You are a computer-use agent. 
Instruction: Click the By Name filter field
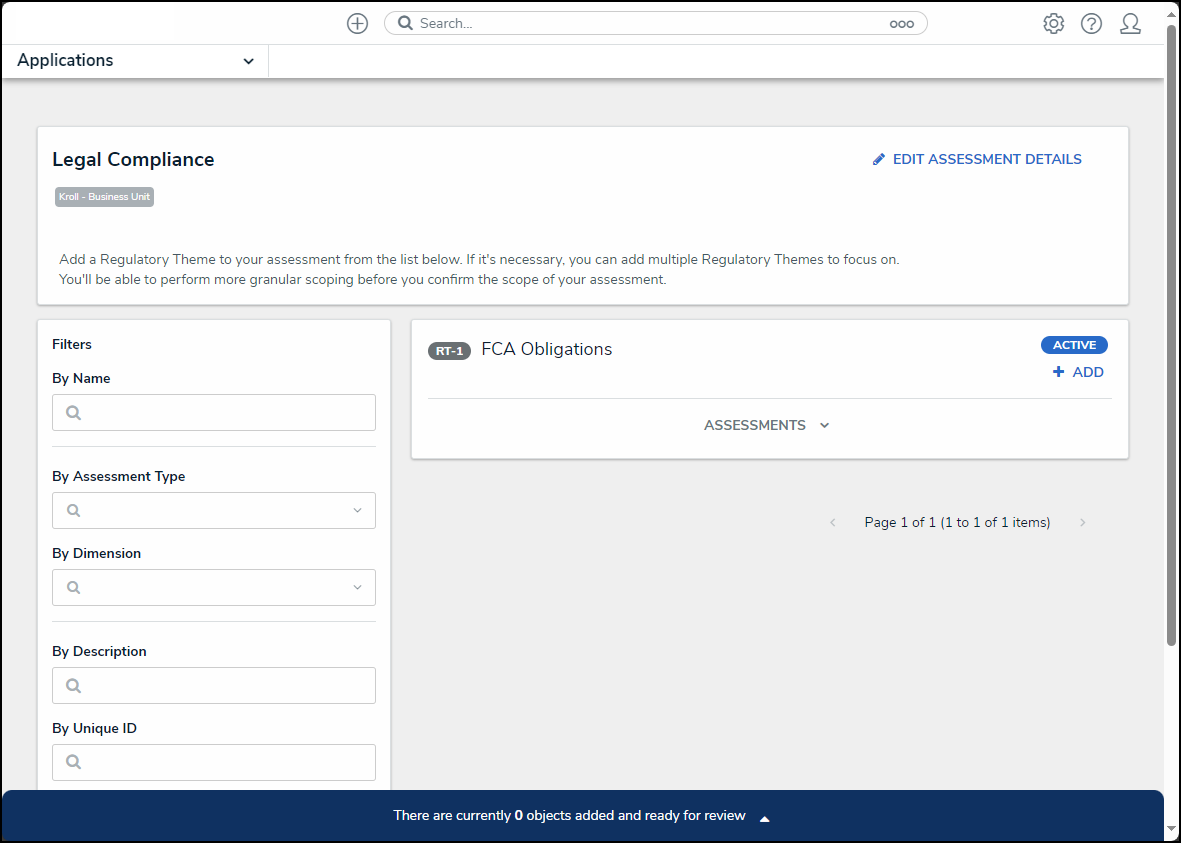click(214, 412)
